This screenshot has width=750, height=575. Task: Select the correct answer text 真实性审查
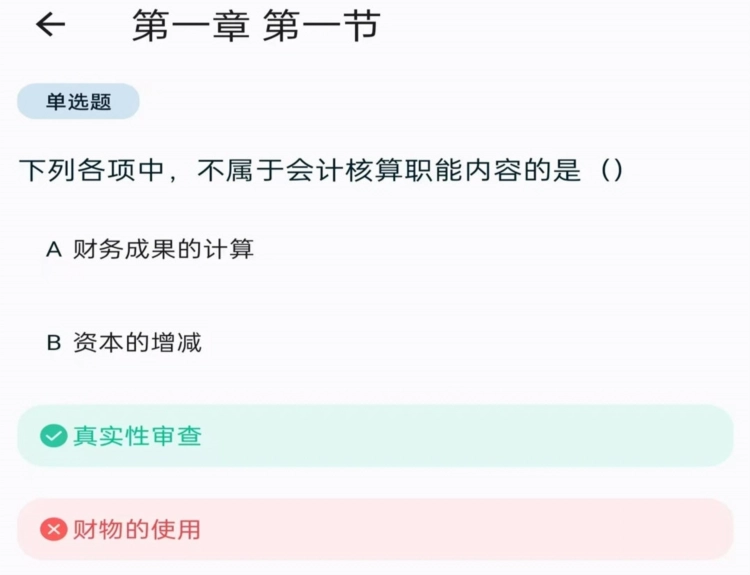[x=137, y=436]
